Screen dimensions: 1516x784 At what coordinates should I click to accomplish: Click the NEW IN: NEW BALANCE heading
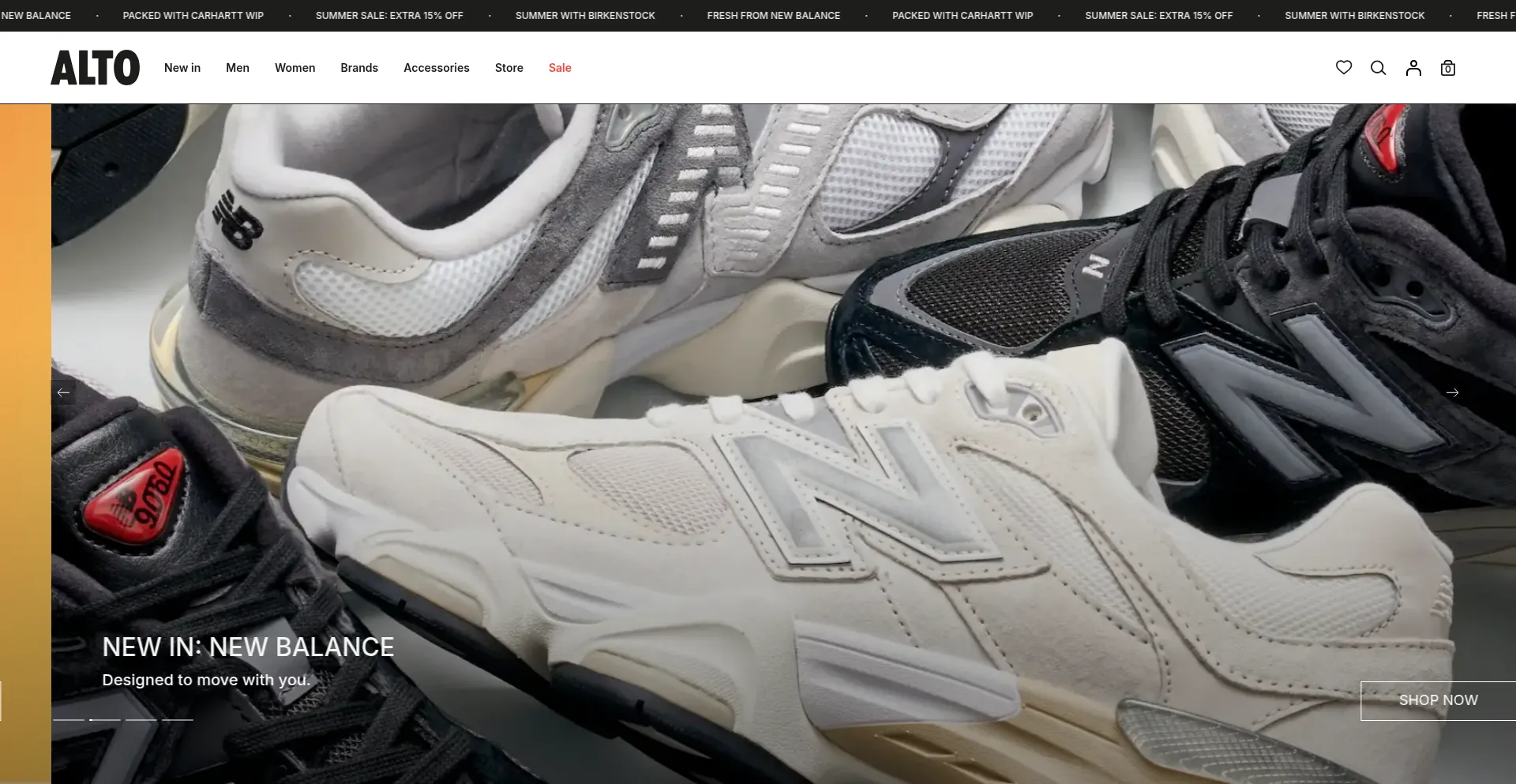click(x=248, y=647)
